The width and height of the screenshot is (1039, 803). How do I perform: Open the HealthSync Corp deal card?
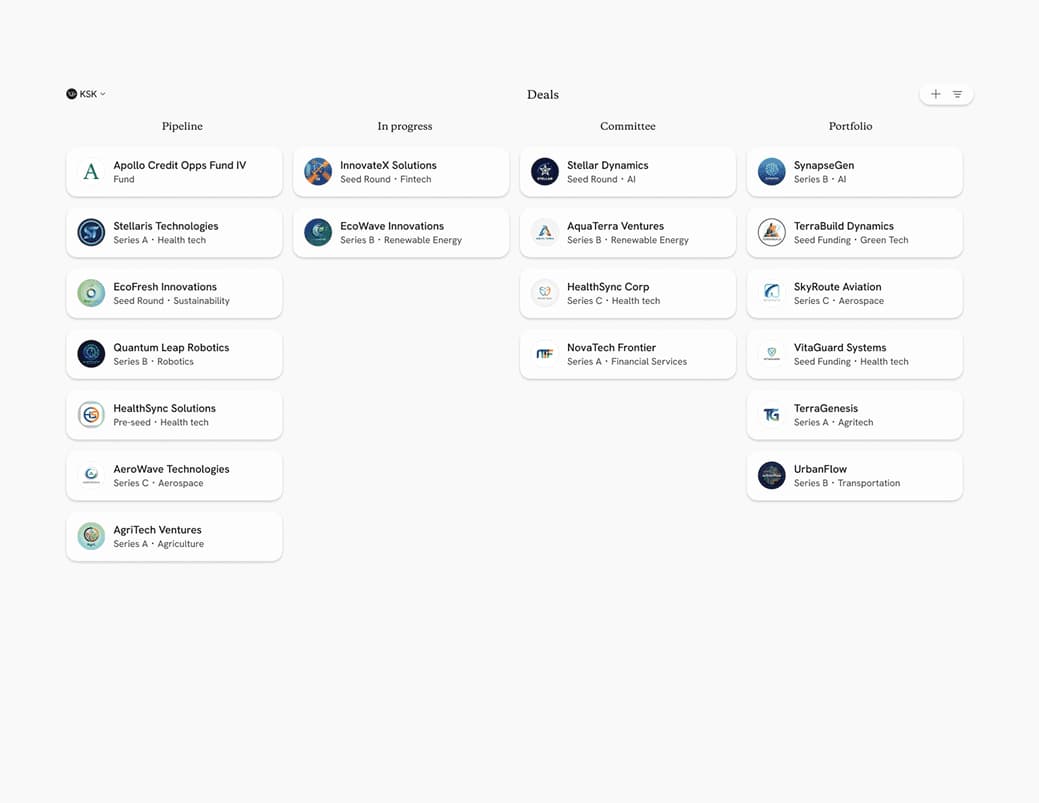click(627, 293)
